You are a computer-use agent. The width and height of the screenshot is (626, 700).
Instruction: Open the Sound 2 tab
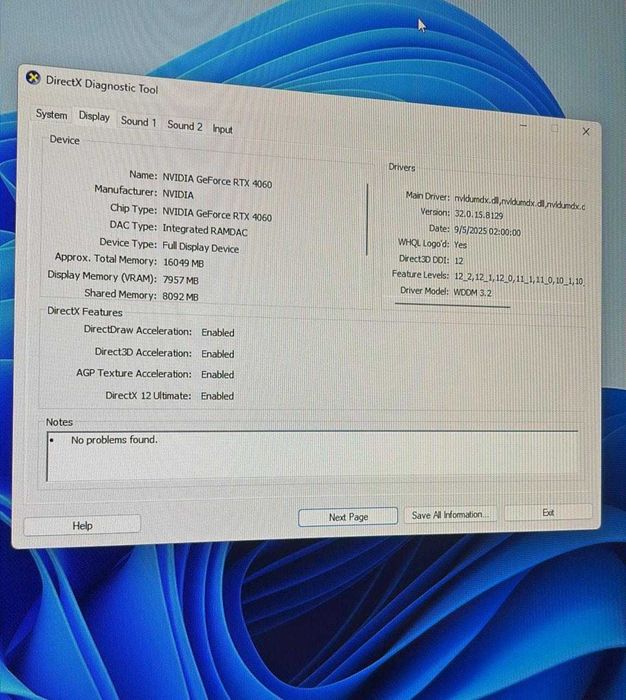pyautogui.click(x=185, y=125)
